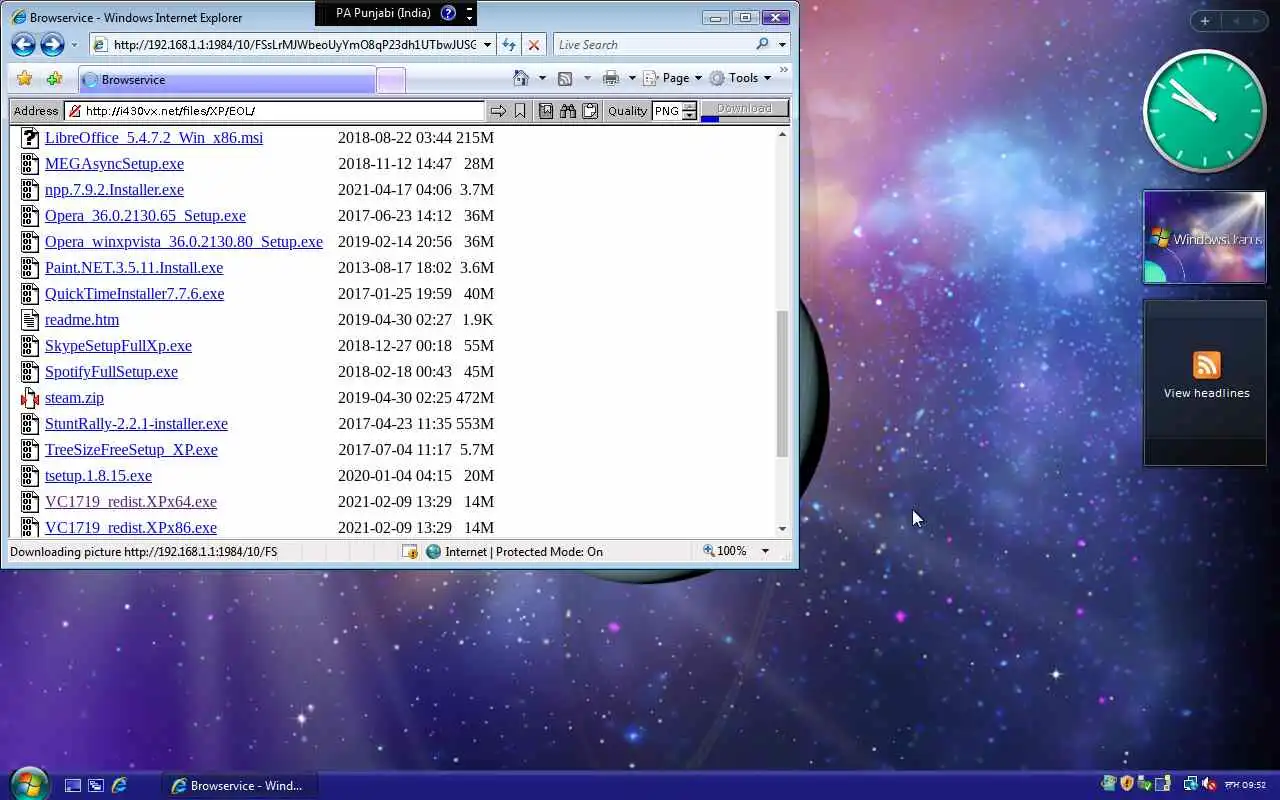Refresh the page in Internet Explorer

tap(509, 44)
